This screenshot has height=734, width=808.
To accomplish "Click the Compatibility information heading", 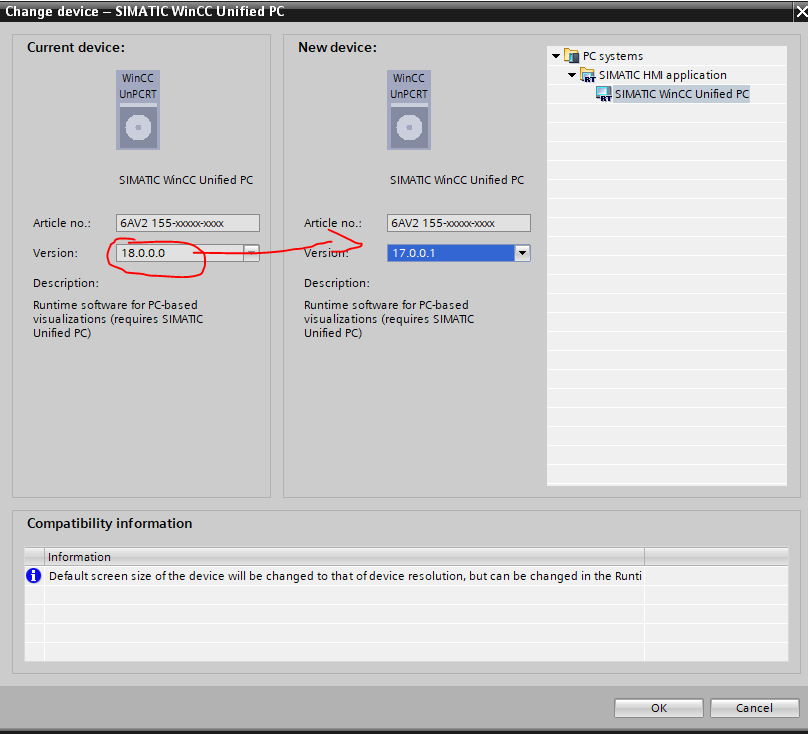I will tap(109, 523).
